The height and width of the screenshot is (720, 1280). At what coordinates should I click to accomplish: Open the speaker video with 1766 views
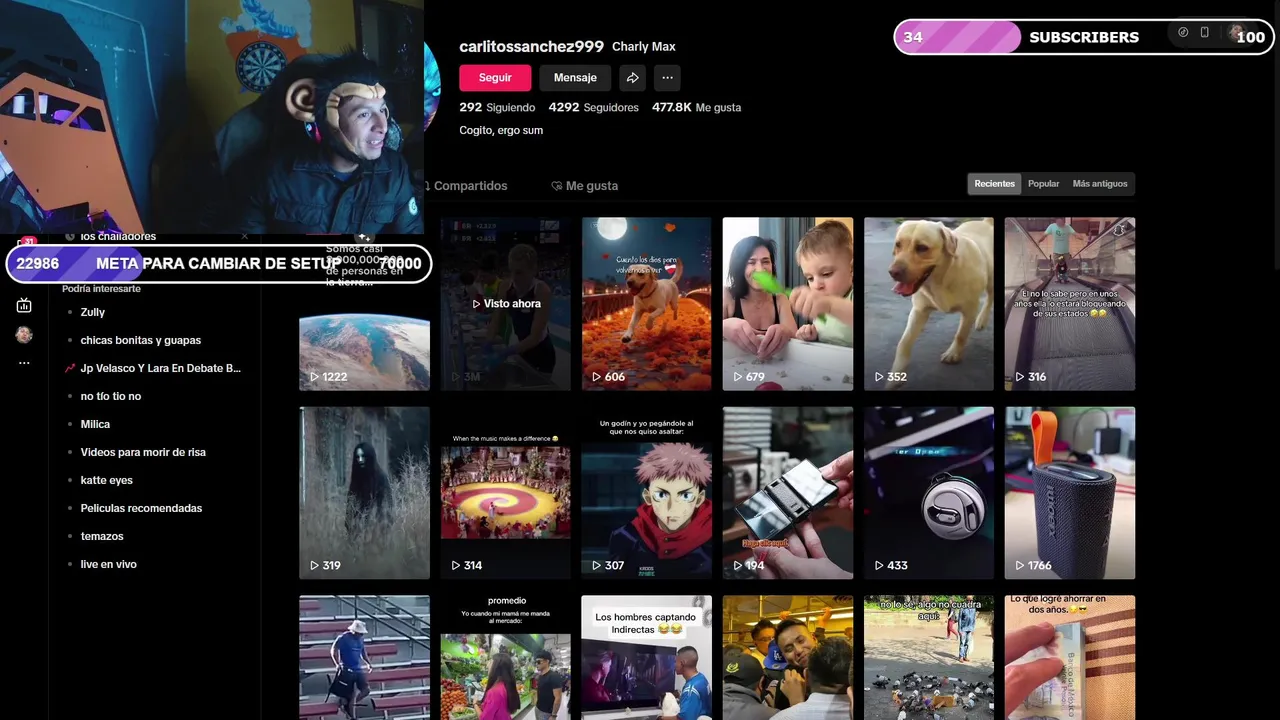click(1070, 493)
